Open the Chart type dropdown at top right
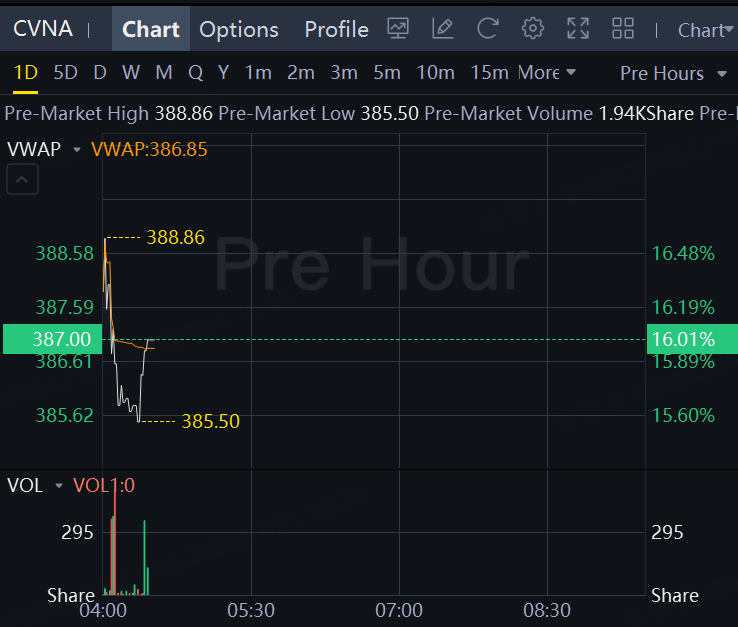This screenshot has height=627, width=738. pyautogui.click(x=705, y=30)
